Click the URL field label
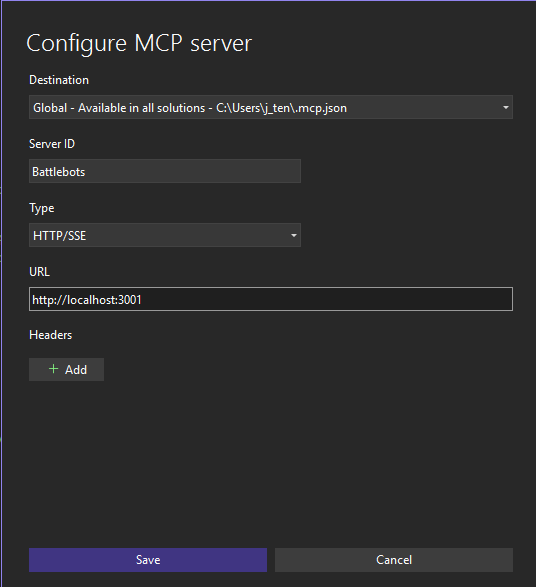 point(39,272)
